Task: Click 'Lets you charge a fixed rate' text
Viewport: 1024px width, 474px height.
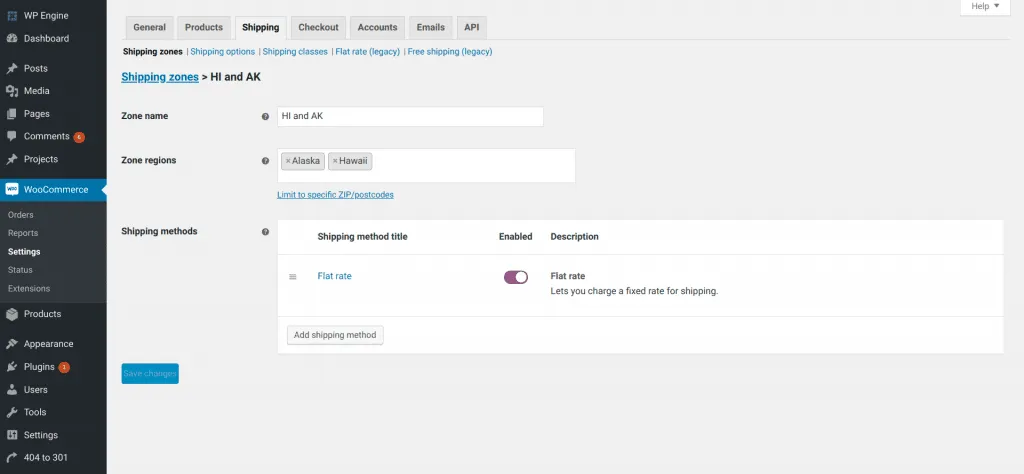Action: (634, 291)
